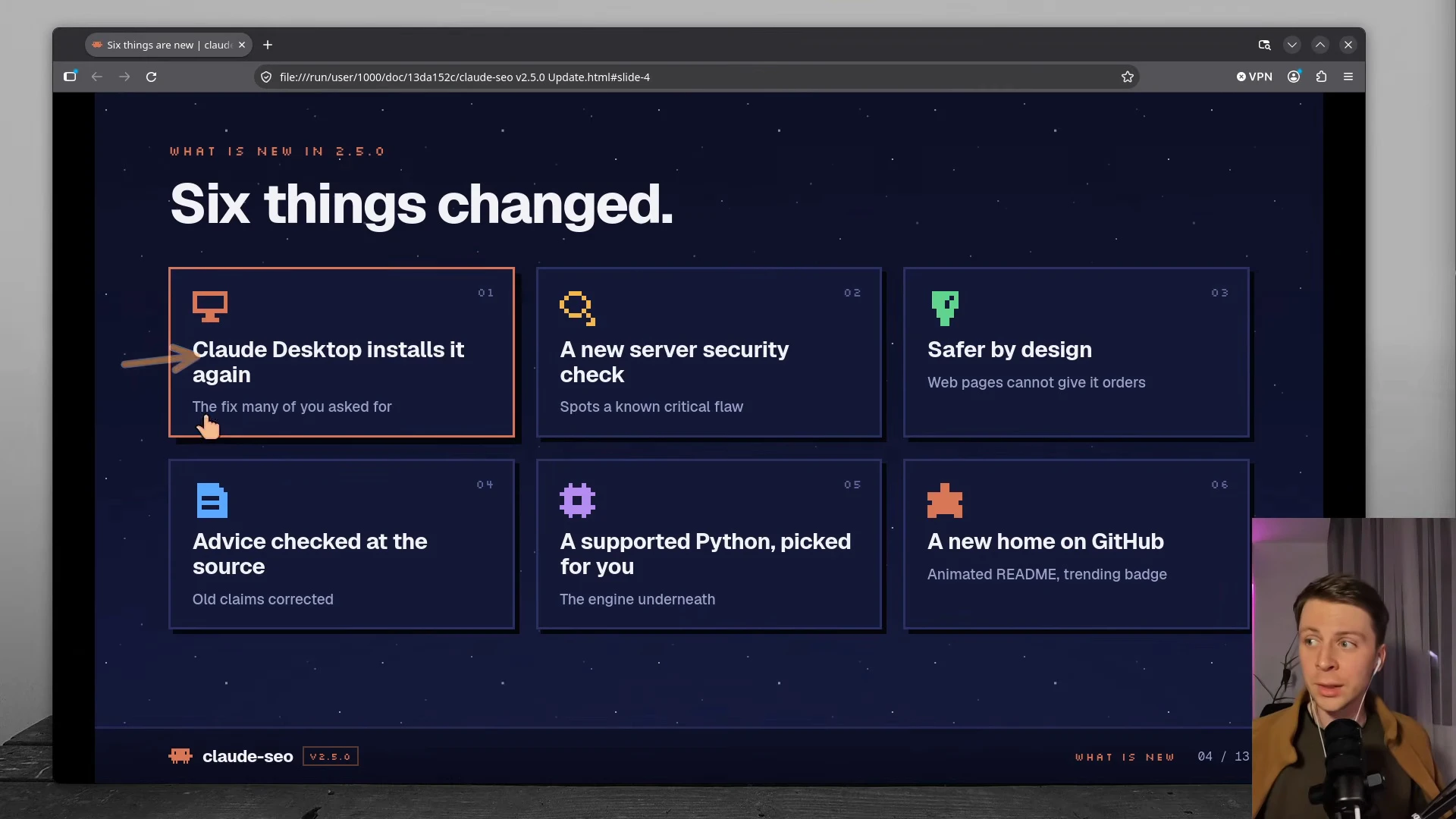Viewport: 1456px width, 819px height.
Task: Click the orange puzzle piece icon
Action: point(945,500)
